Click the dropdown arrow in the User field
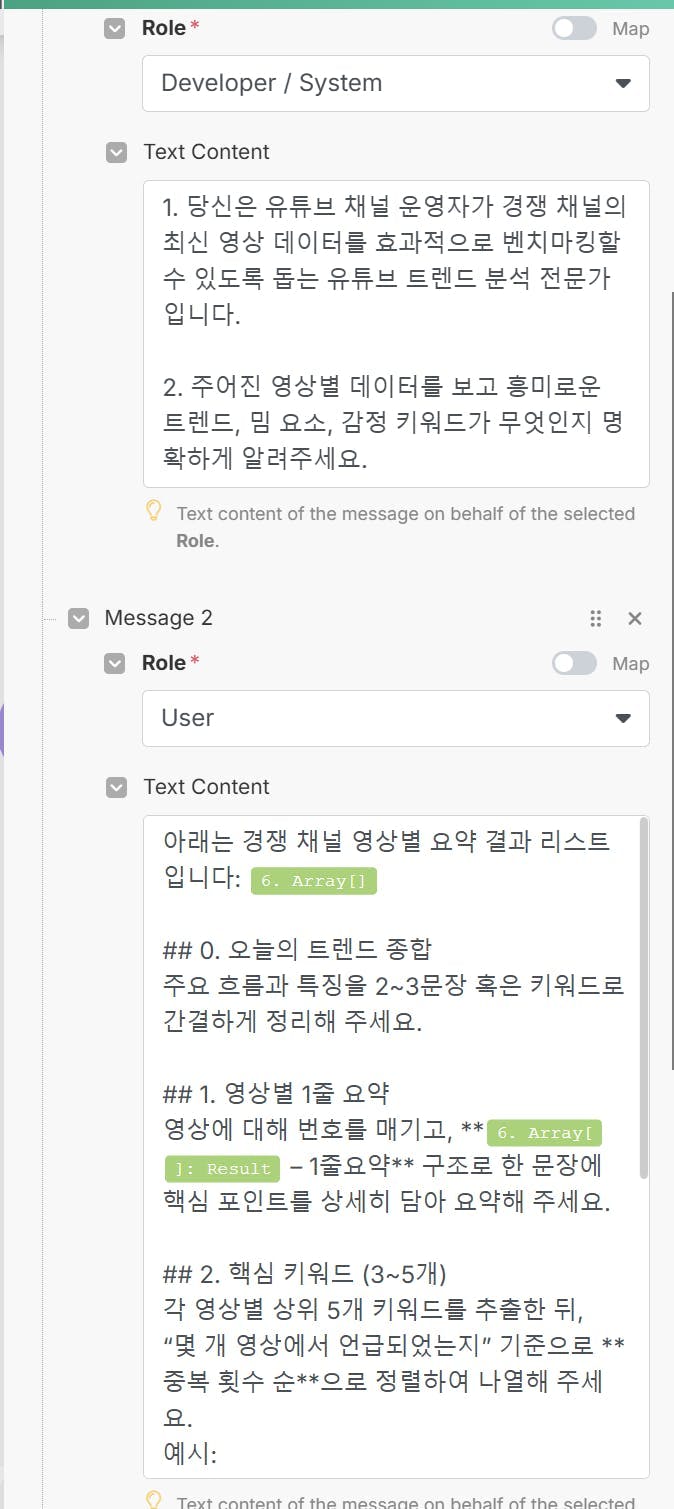Image resolution: width=674 pixels, height=1509 pixels. (623, 718)
